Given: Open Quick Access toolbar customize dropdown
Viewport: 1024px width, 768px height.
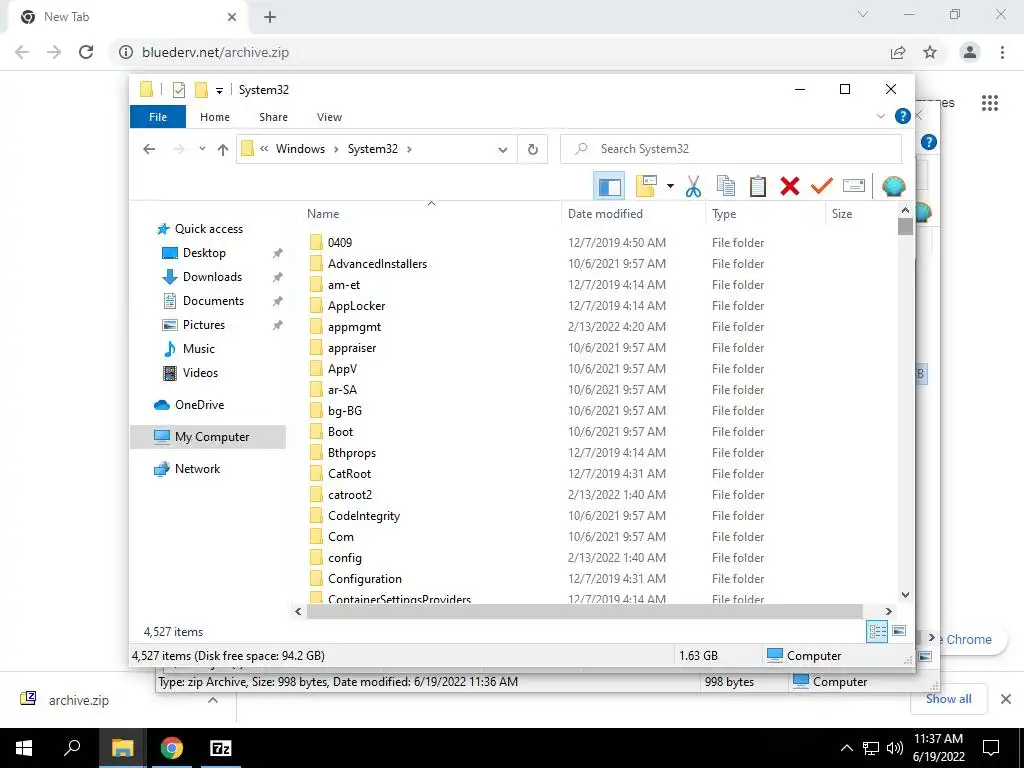Looking at the screenshot, I should coord(219,91).
